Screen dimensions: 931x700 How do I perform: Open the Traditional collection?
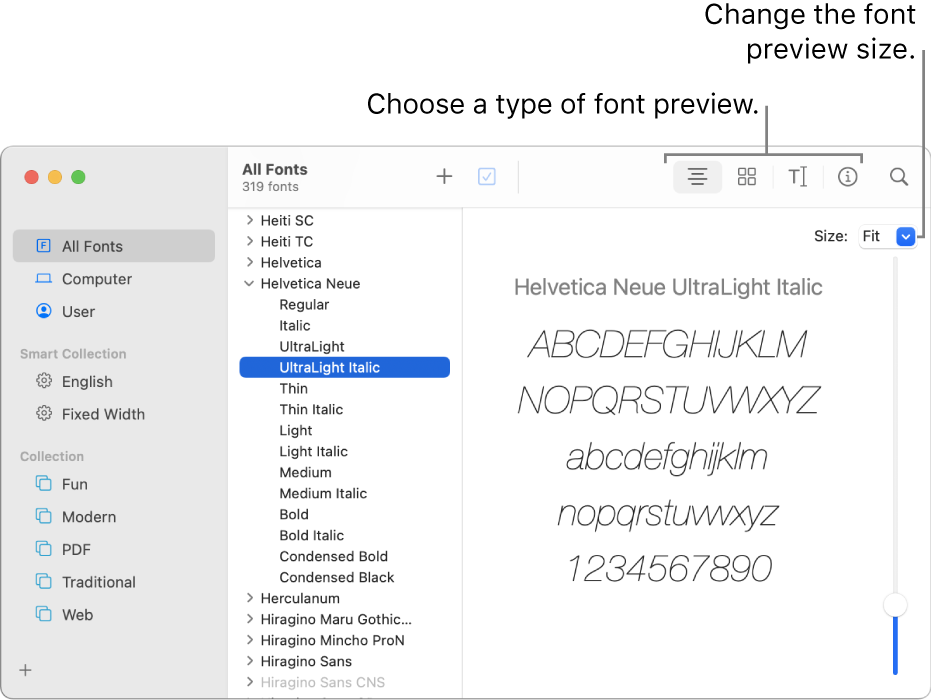[98, 582]
